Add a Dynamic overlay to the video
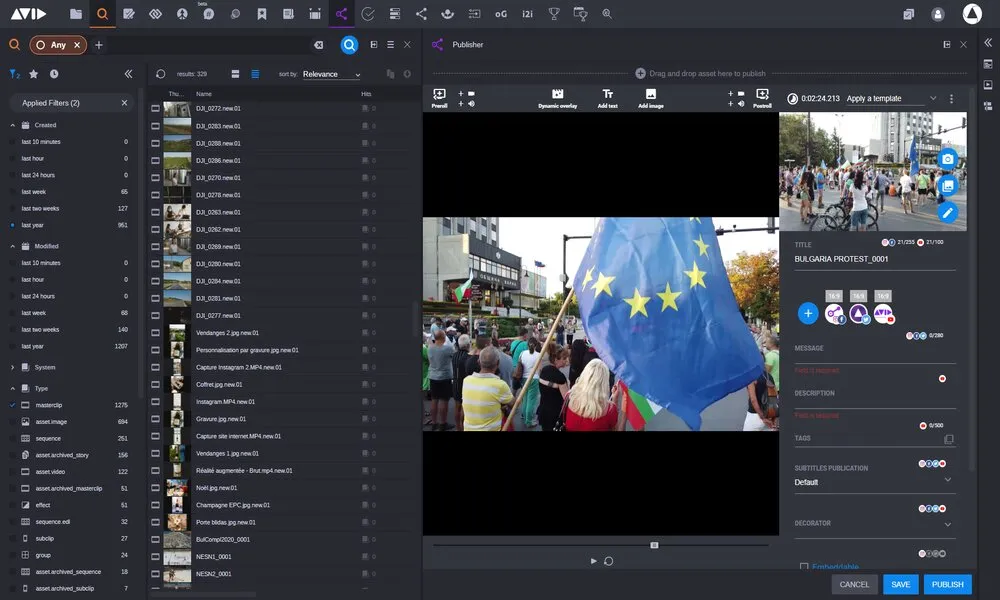1000x600 pixels. point(557,97)
